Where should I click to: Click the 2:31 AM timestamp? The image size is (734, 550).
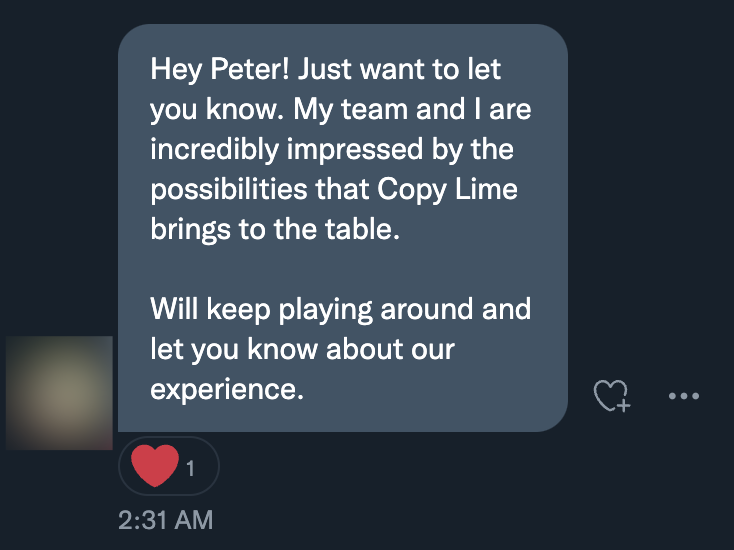click(165, 520)
